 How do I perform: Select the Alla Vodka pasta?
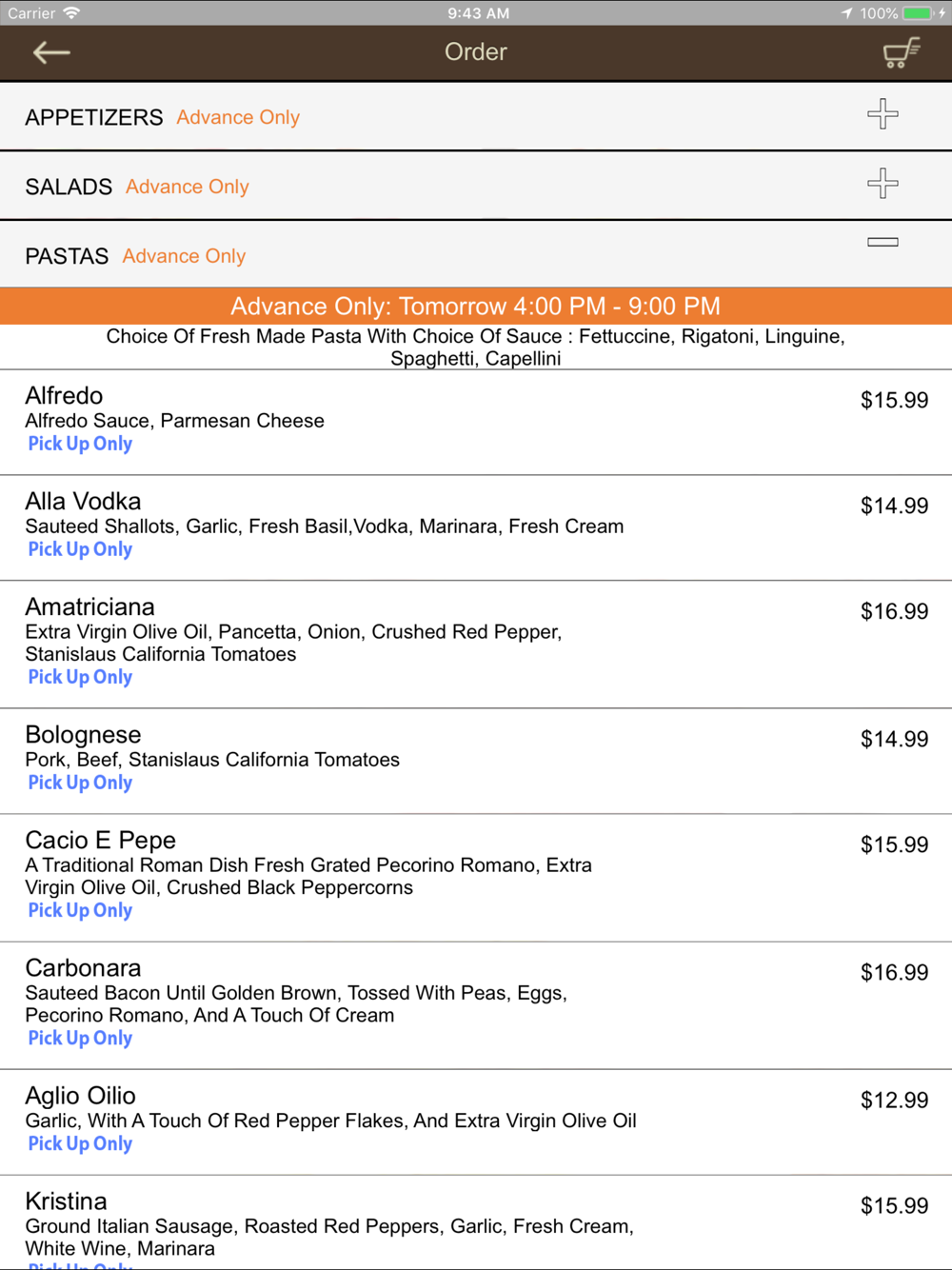click(476, 527)
